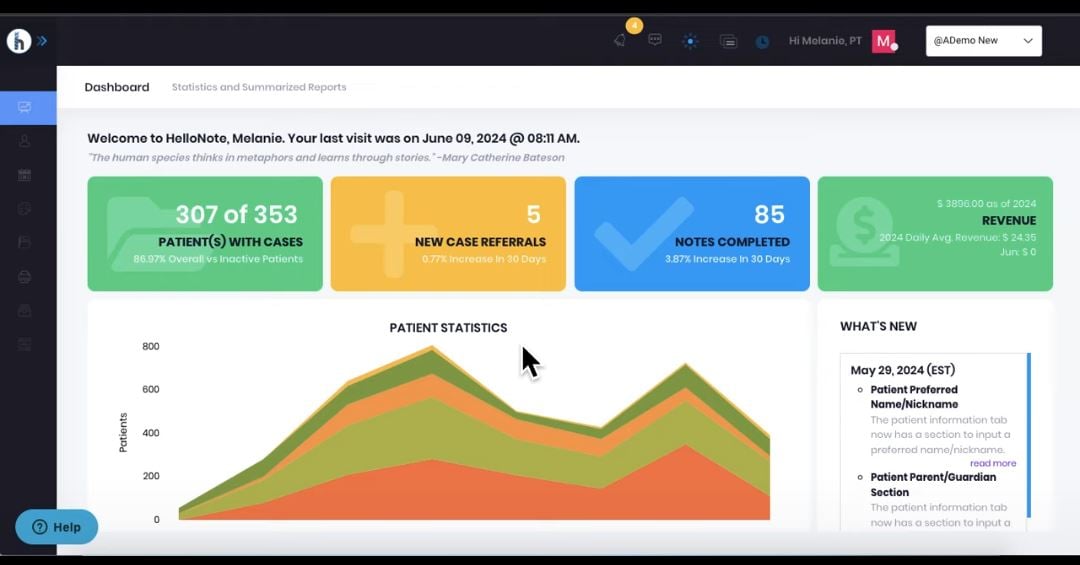Click the read more link
This screenshot has width=1080, height=565.
pos(993,464)
